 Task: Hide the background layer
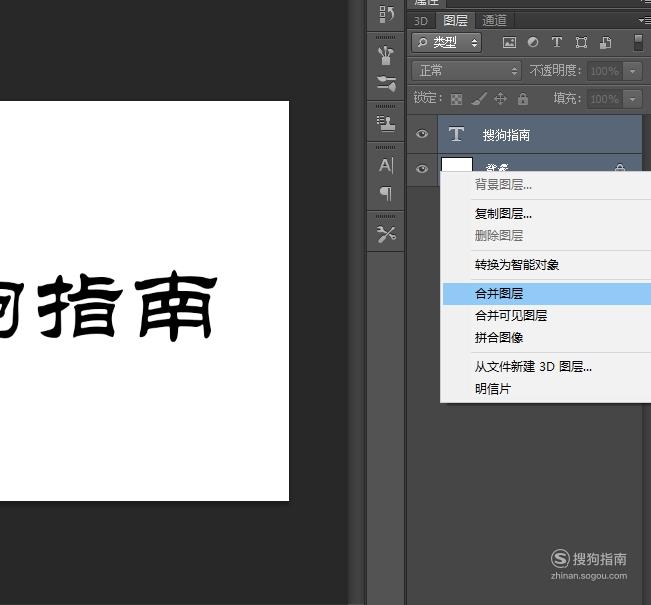[x=422, y=169]
